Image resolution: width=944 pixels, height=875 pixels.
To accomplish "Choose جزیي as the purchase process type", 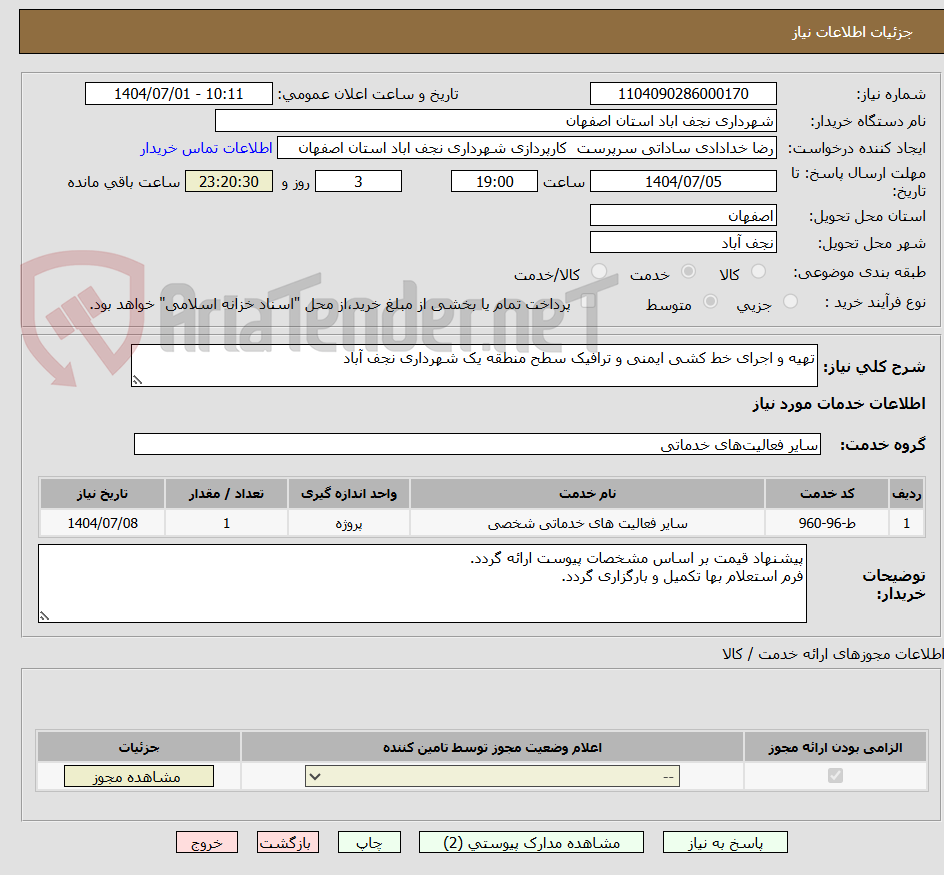I will click(x=790, y=301).
